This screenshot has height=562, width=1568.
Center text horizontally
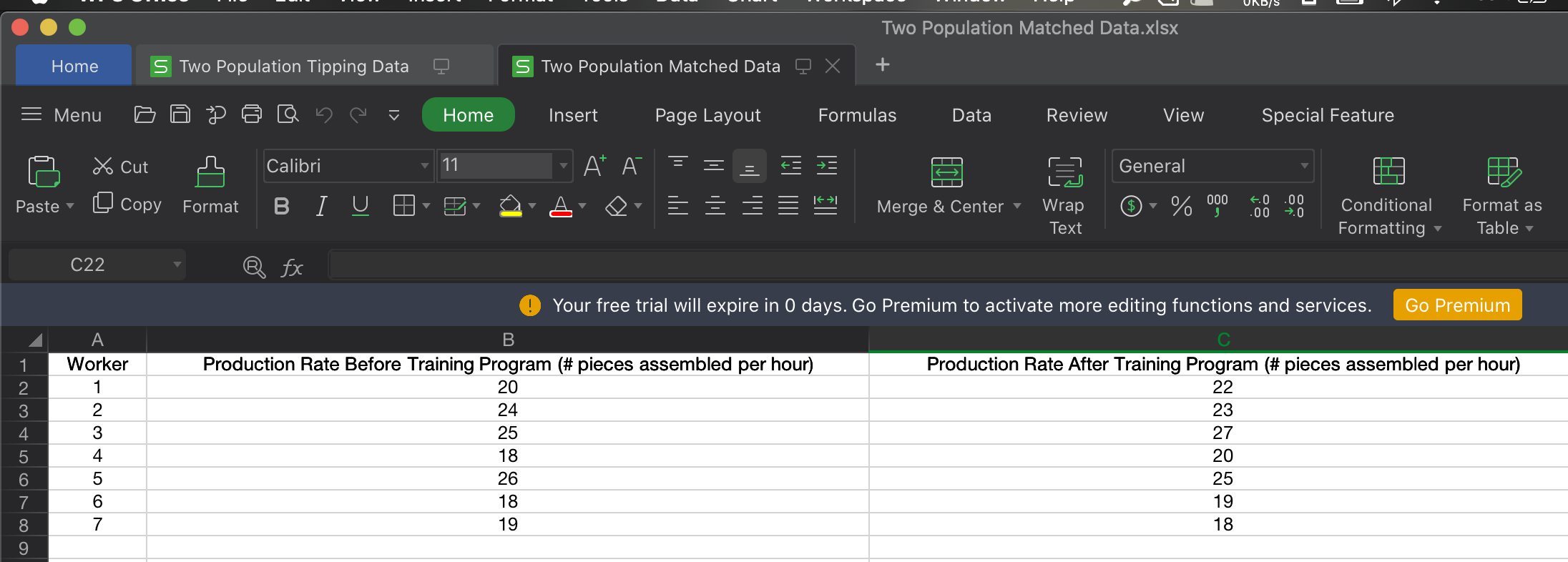[715, 206]
